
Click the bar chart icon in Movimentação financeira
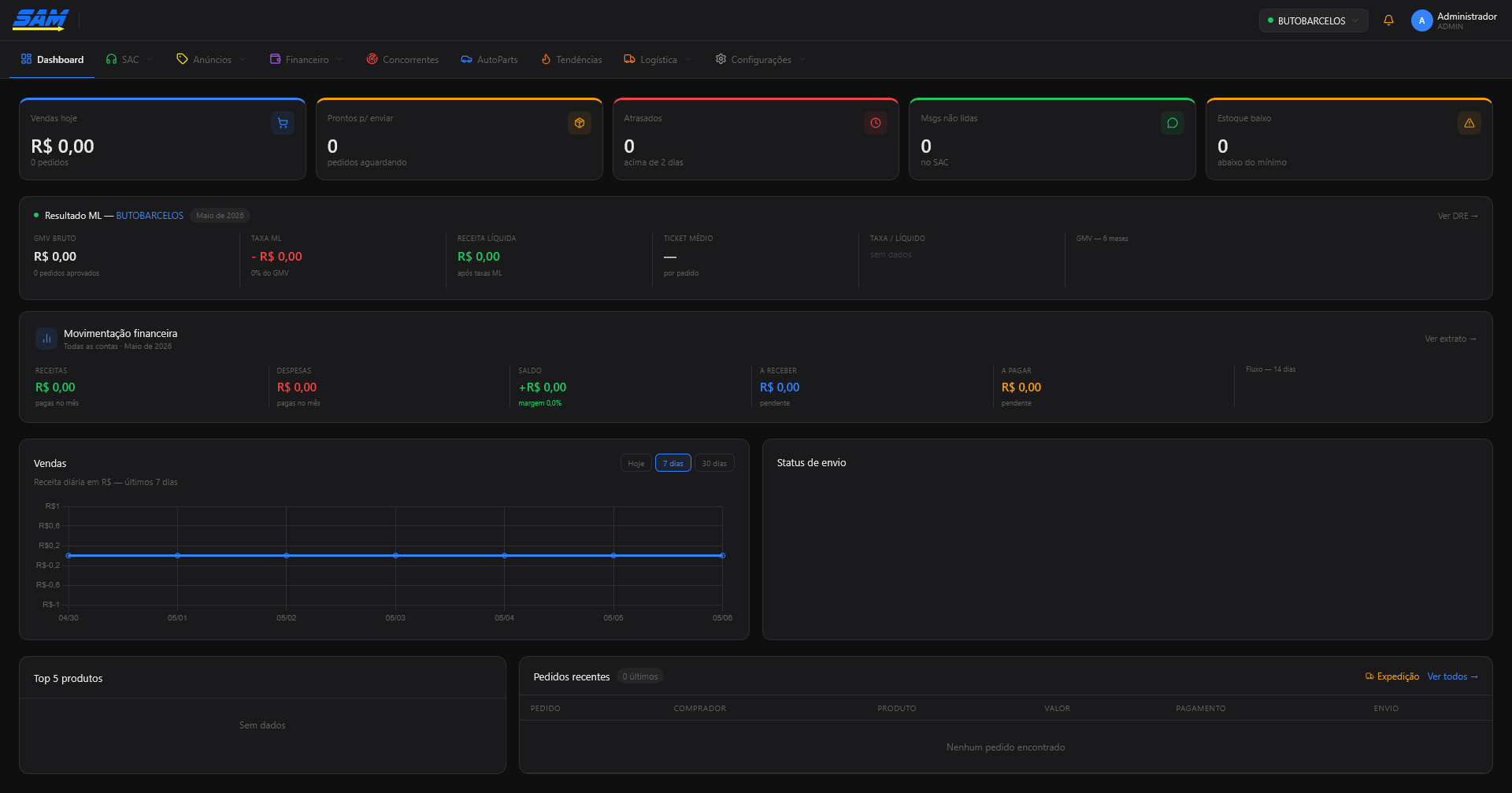(x=46, y=339)
